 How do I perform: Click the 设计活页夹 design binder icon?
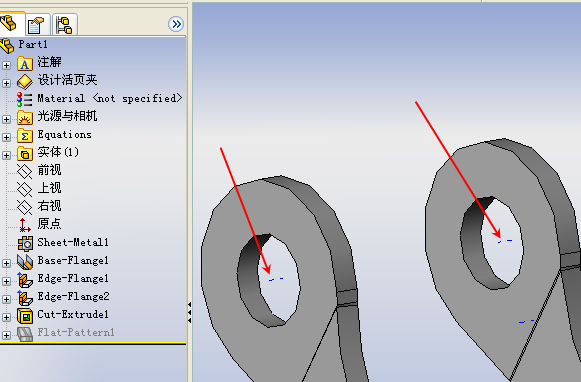25,82
